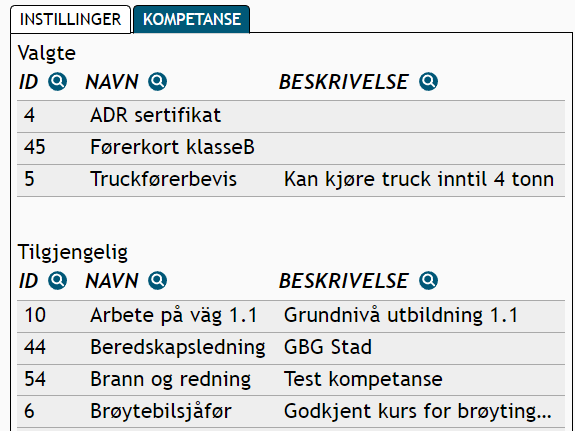Click the NAVN search icon under Tilgjengelig
The width and height of the screenshot is (575, 431).
157,281
